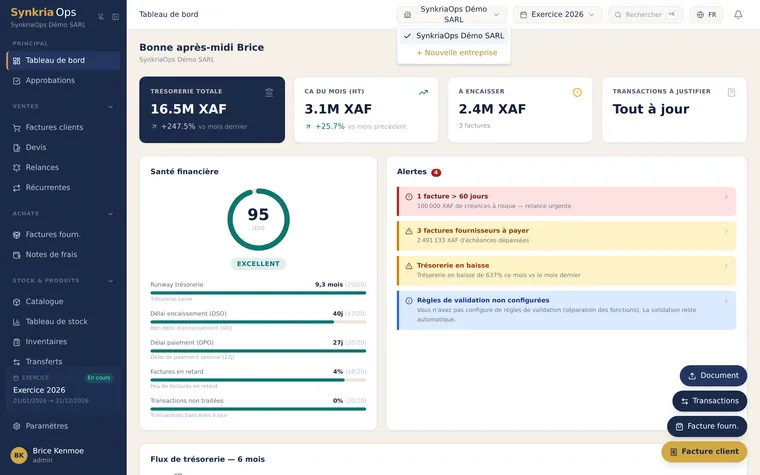Navigate to Paramètres
The height and width of the screenshot is (475, 760).
coord(63,426)
